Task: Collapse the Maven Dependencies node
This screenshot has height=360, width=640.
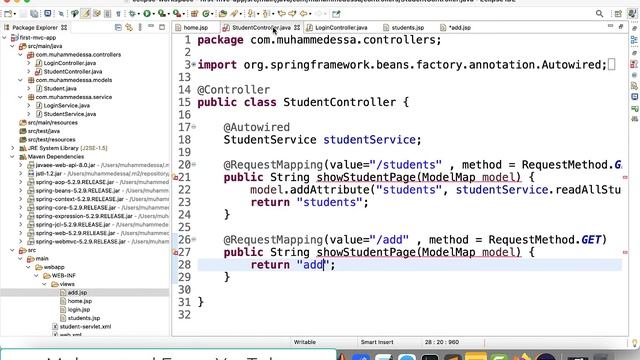Action: tap(13, 157)
